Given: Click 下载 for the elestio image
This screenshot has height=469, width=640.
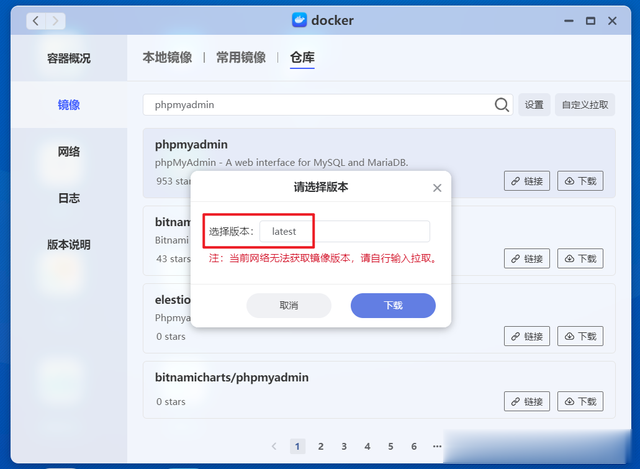Looking at the screenshot, I should tap(580, 336).
